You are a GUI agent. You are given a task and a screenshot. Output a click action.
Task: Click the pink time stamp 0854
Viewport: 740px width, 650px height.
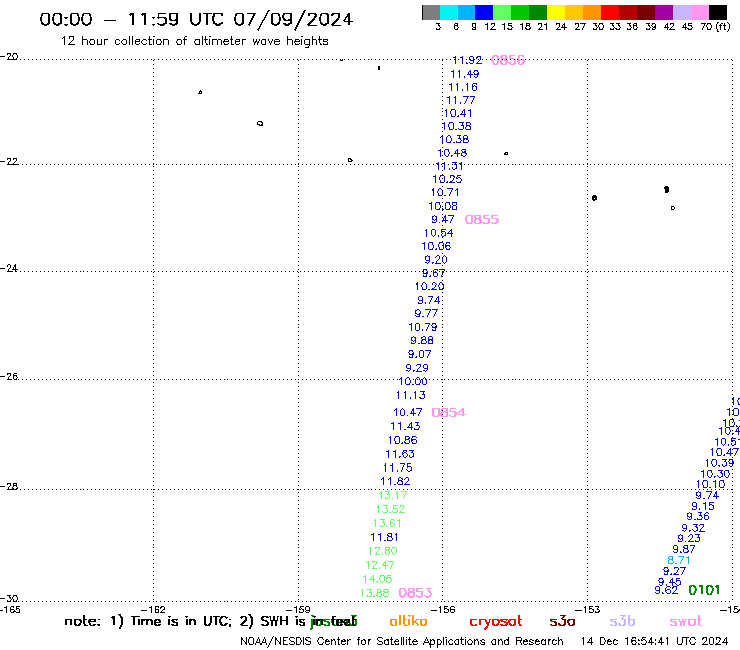449,412
